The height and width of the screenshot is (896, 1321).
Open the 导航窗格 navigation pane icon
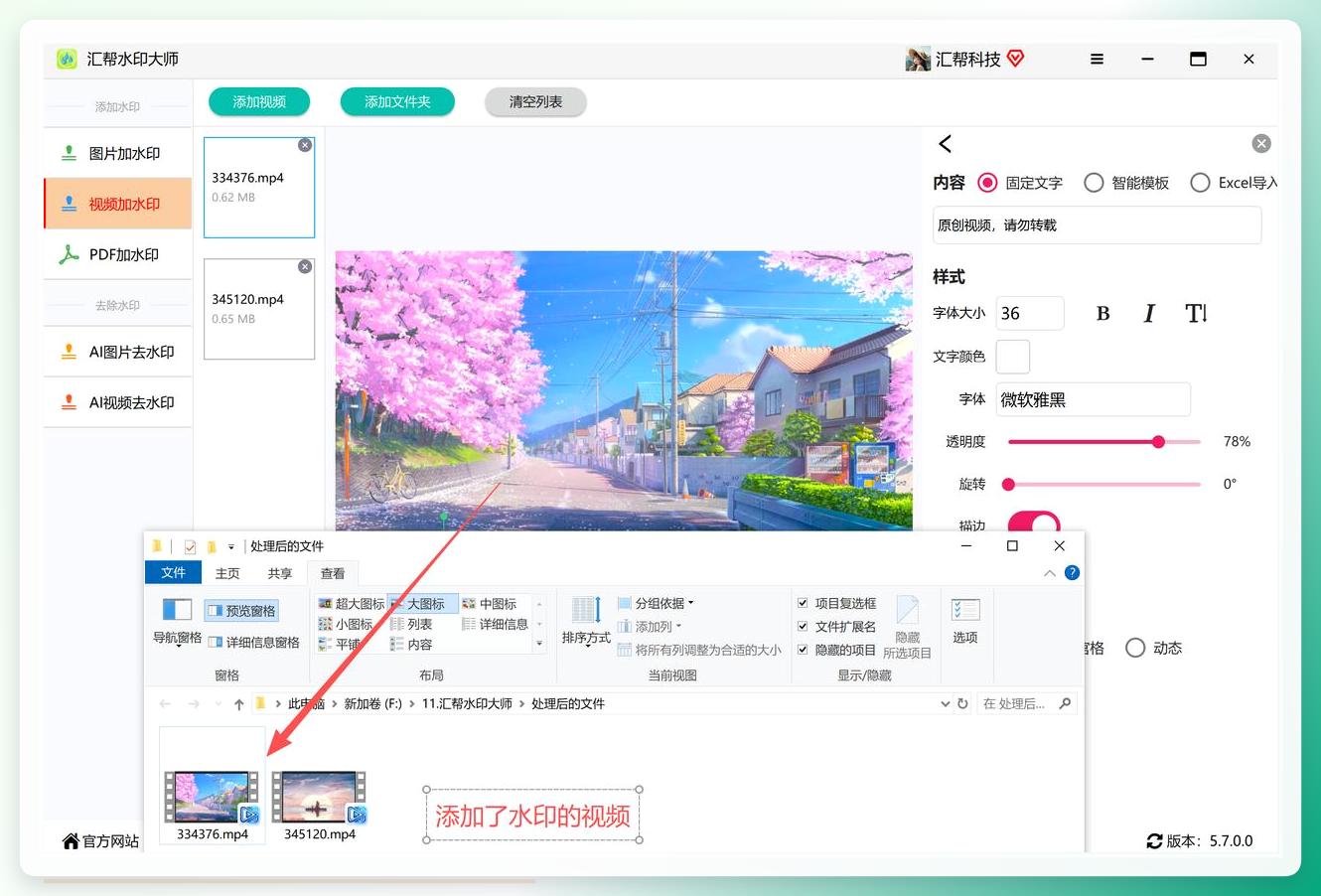pos(177,610)
